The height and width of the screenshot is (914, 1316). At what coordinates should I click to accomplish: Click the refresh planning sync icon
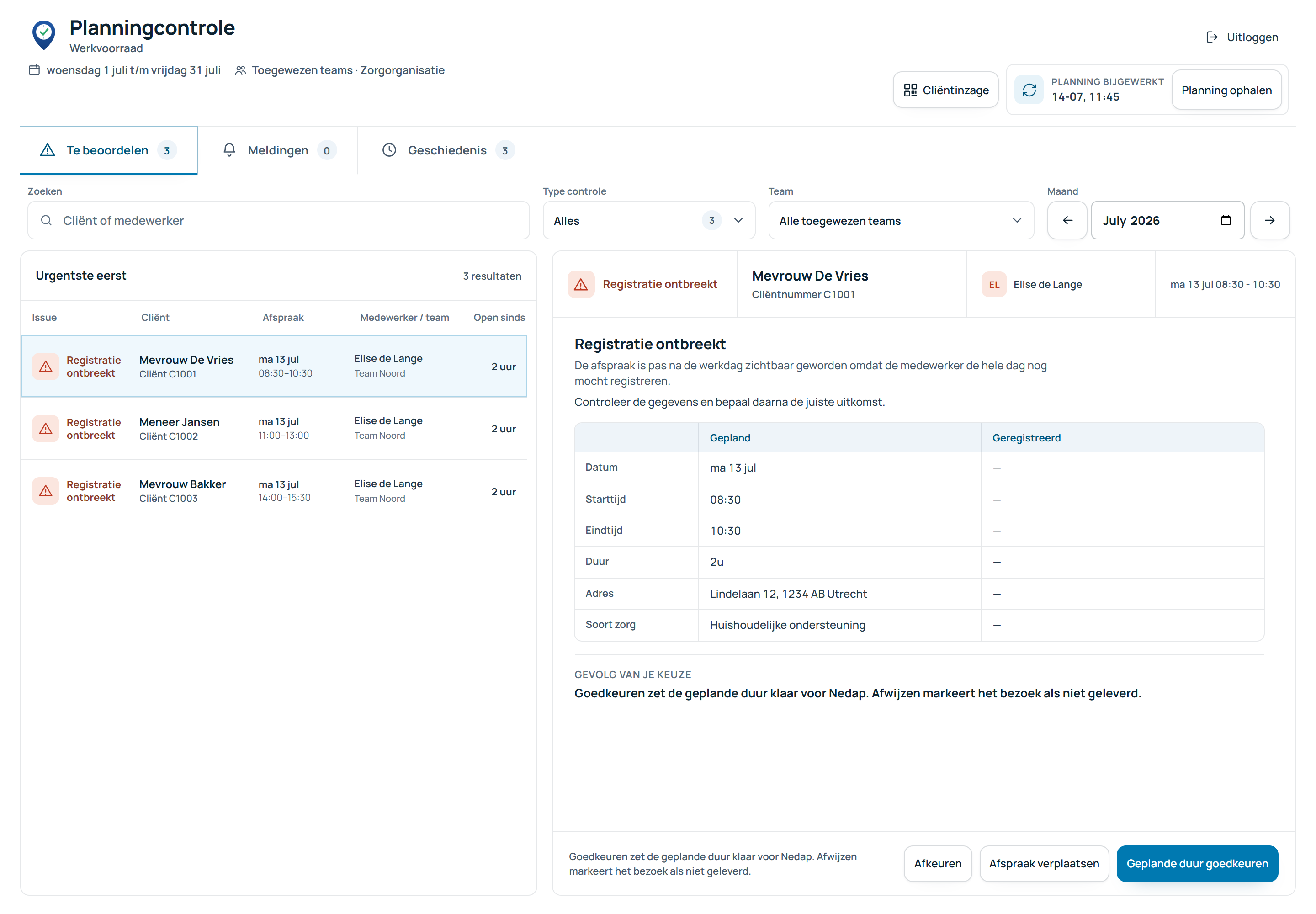click(x=1029, y=90)
